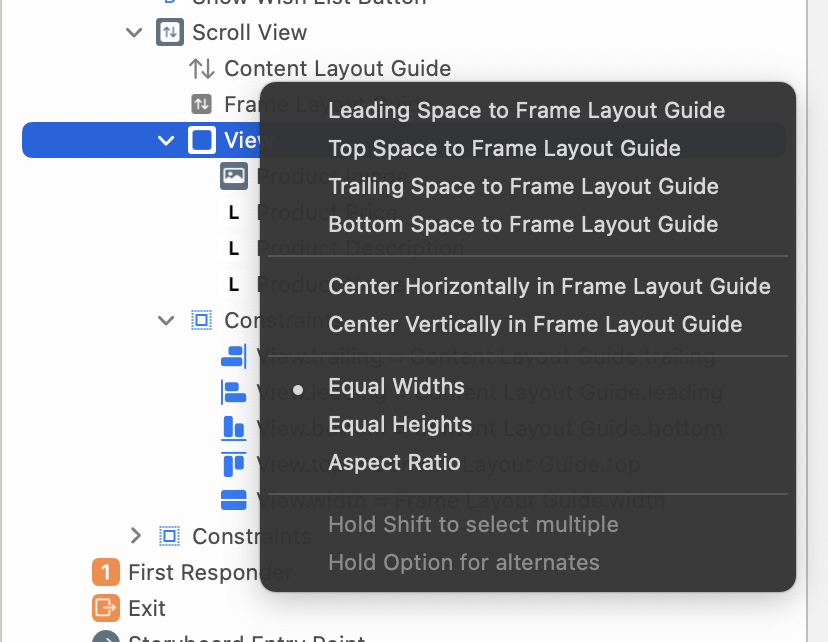Select Top Space to Frame Layout Guide
This screenshot has height=642, width=828.
(x=504, y=148)
